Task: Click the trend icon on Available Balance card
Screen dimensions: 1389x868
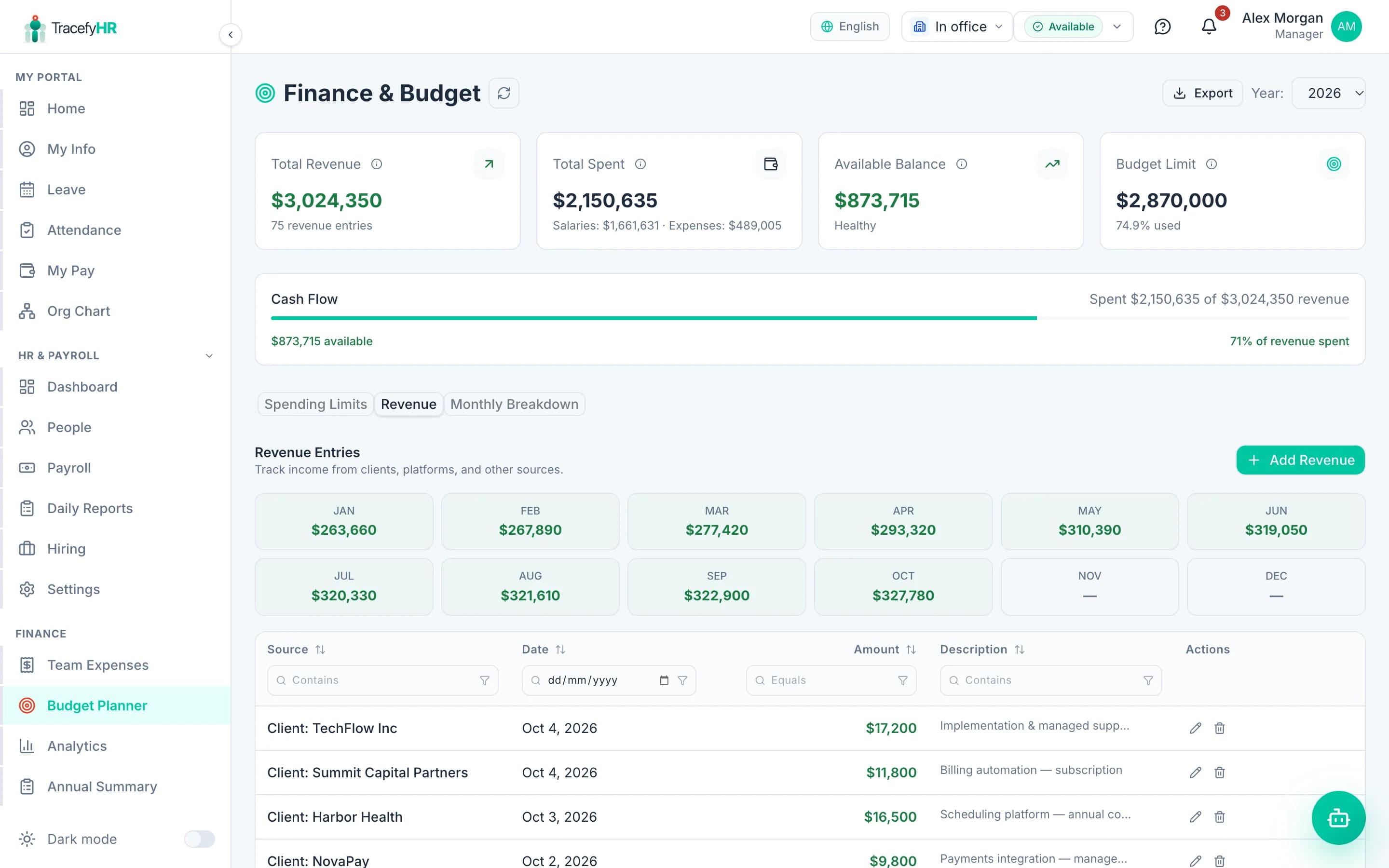Action: 1052,164
